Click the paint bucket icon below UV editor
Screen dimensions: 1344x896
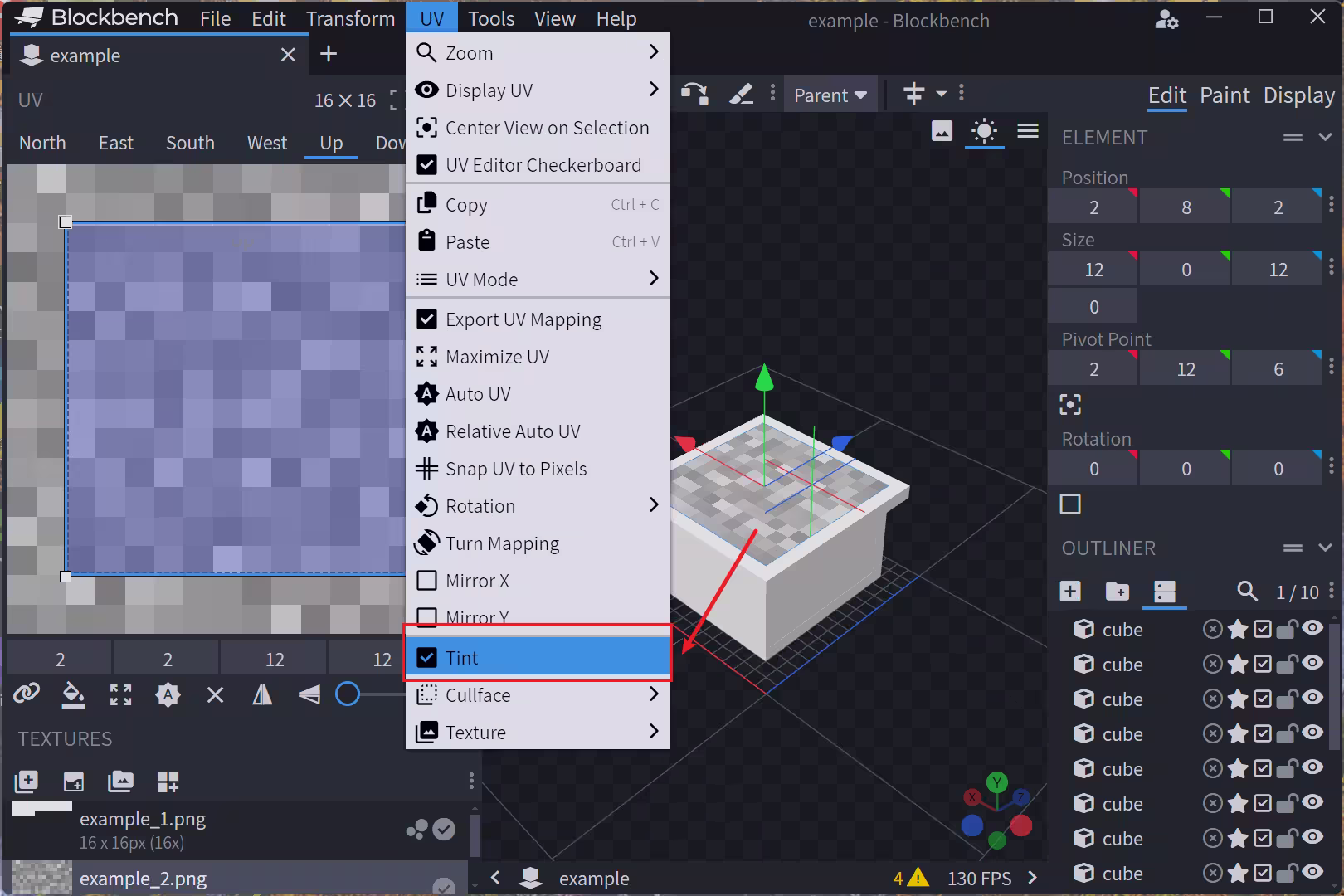pos(73,694)
